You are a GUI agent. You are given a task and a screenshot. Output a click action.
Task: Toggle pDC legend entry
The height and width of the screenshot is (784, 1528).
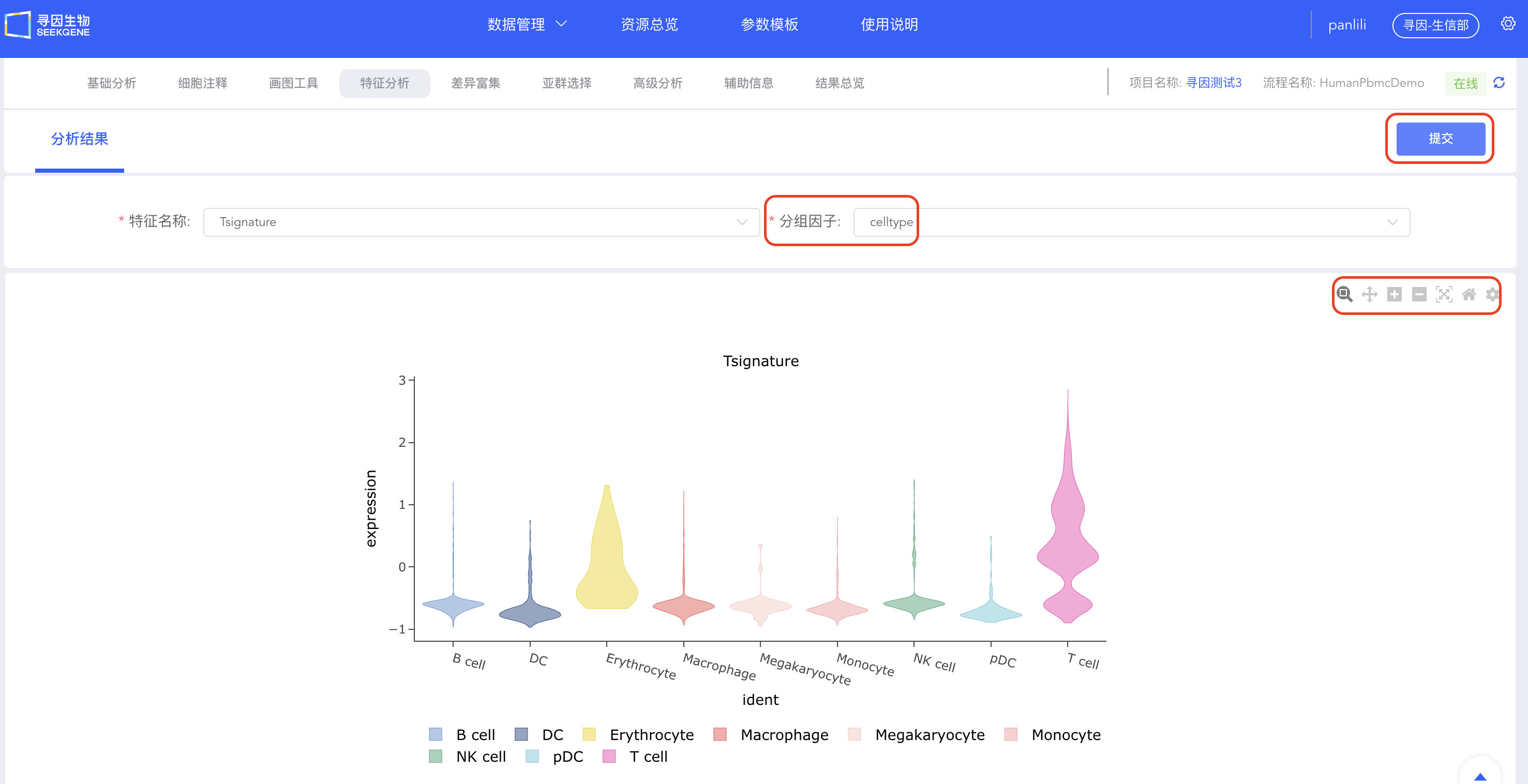coord(554,756)
